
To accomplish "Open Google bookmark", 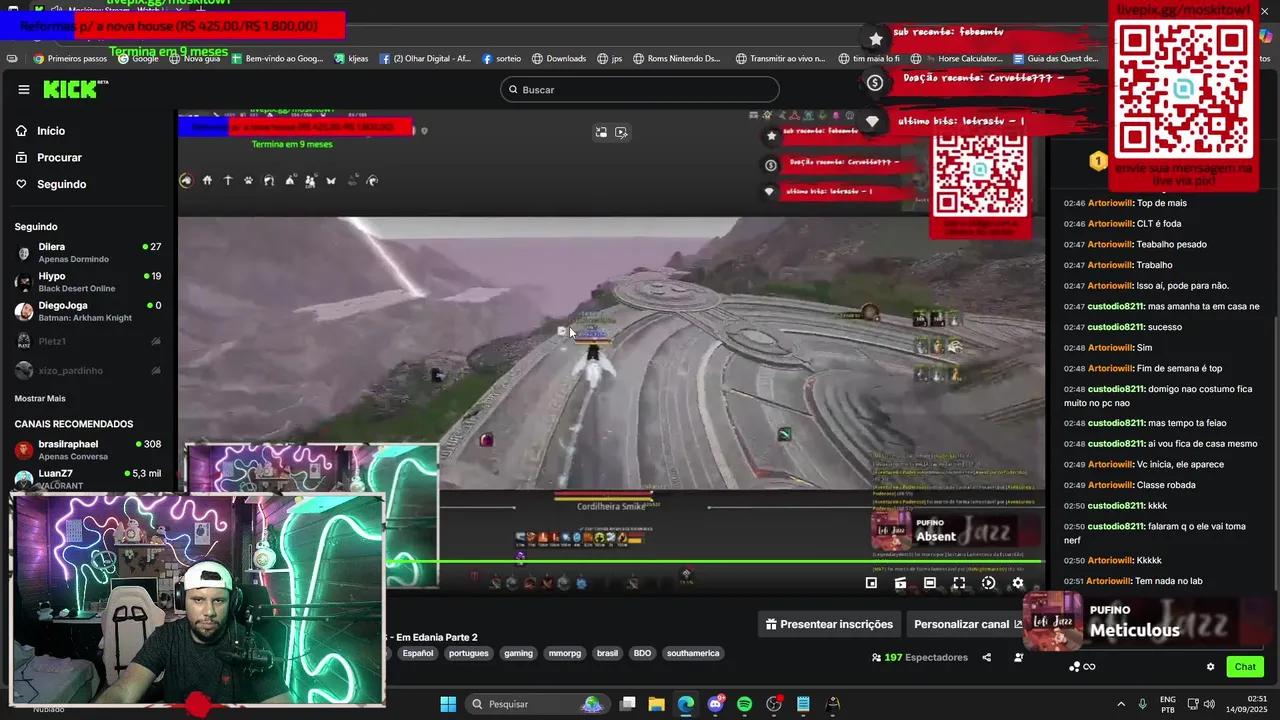I will click(x=138, y=59).
